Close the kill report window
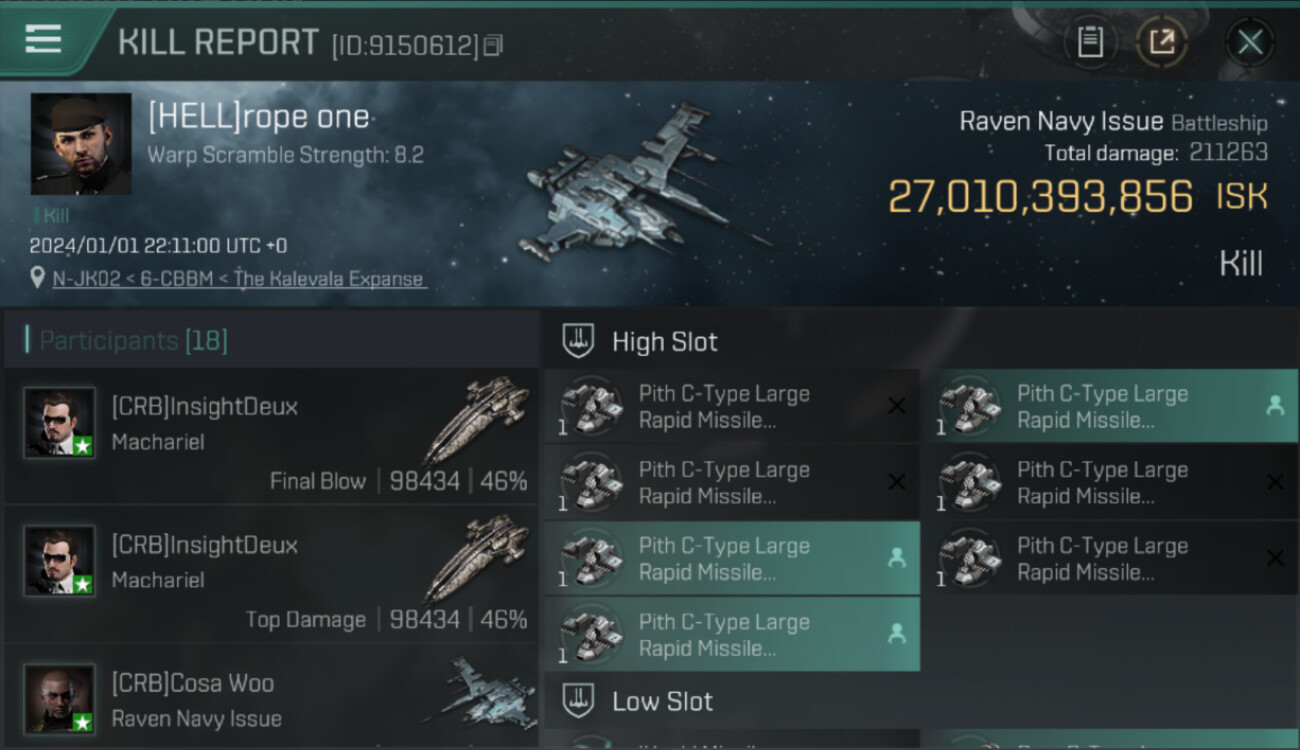Screen dimensions: 1300x750 [1249, 42]
